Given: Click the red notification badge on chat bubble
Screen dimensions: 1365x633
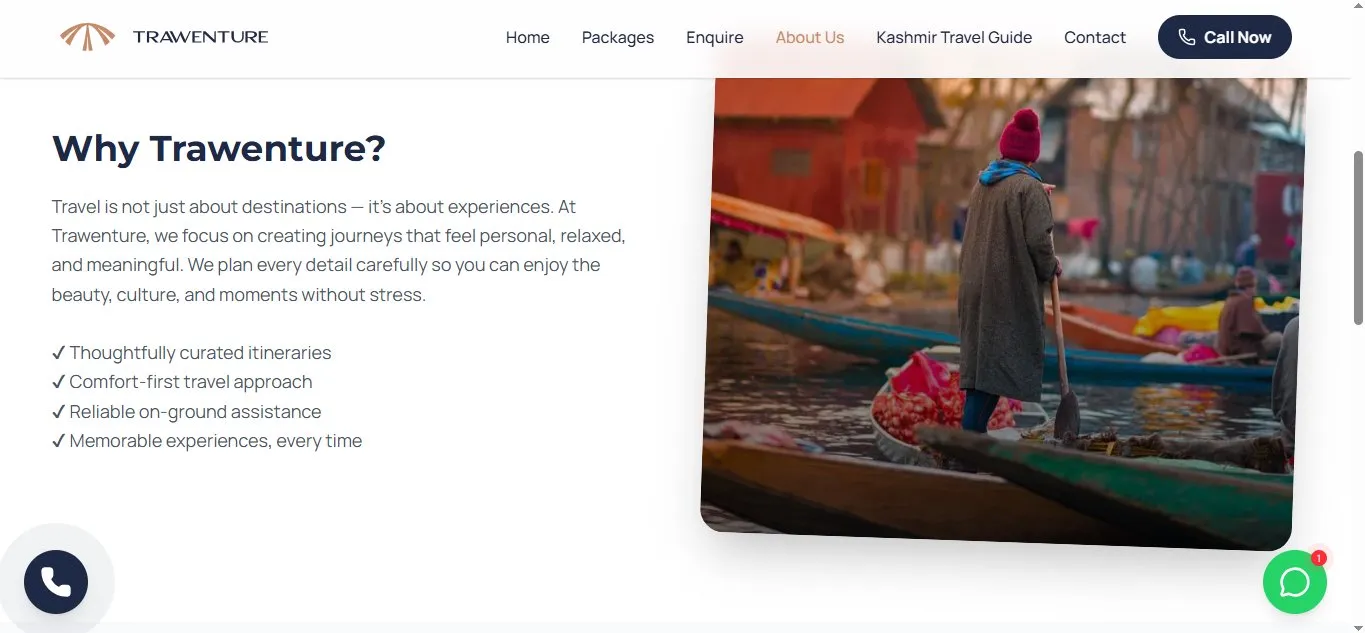Looking at the screenshot, I should [1318, 558].
